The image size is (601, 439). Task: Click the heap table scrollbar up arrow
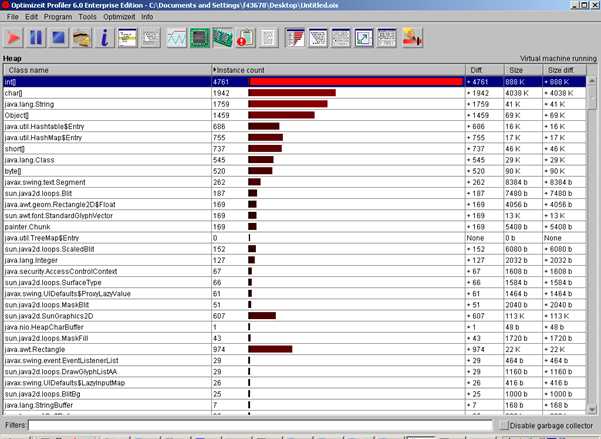(x=592, y=81)
